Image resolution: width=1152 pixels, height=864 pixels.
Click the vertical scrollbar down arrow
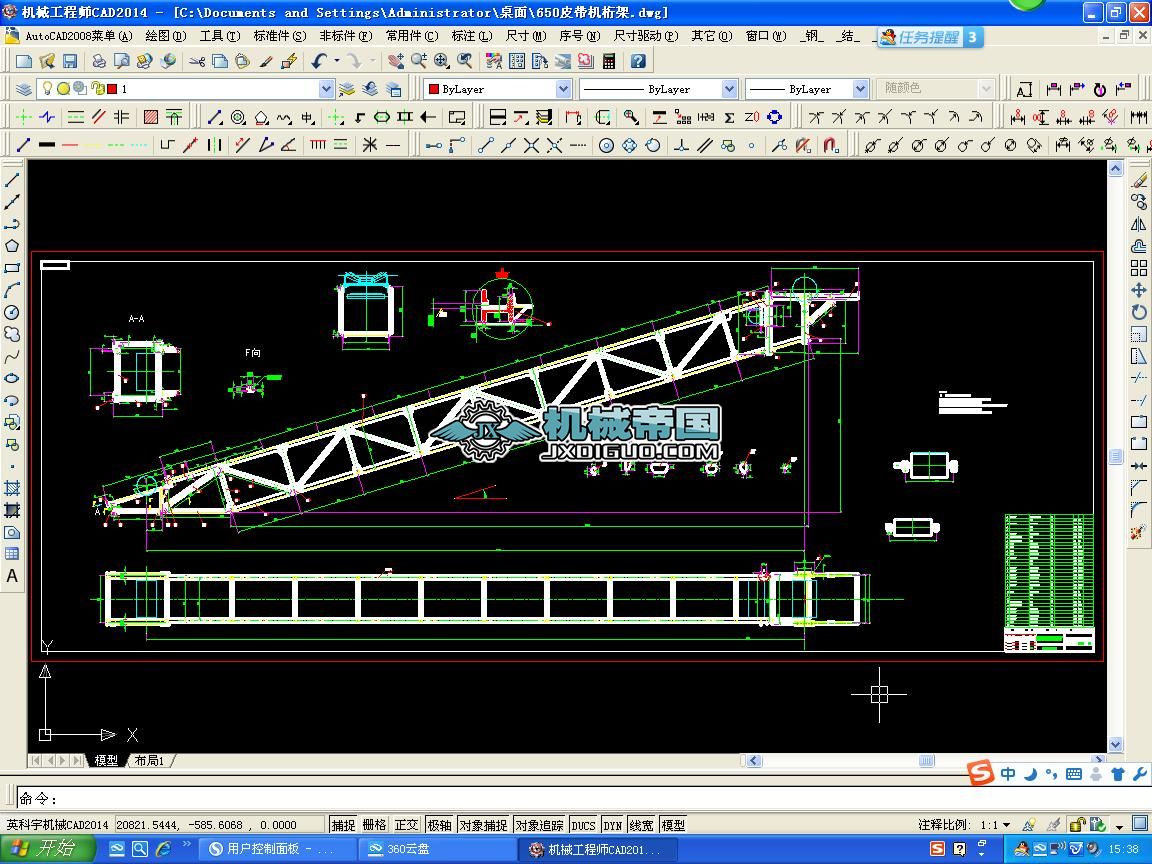click(x=1115, y=744)
